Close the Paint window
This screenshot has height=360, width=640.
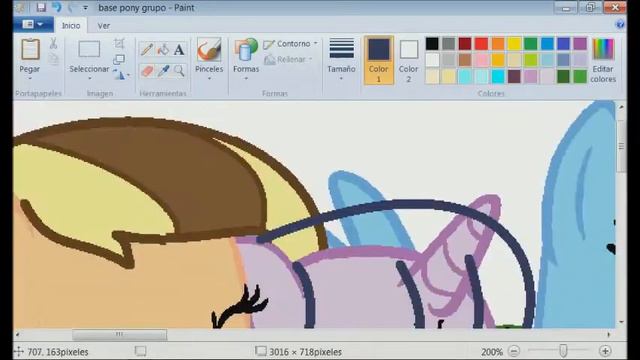[x=615, y=7]
